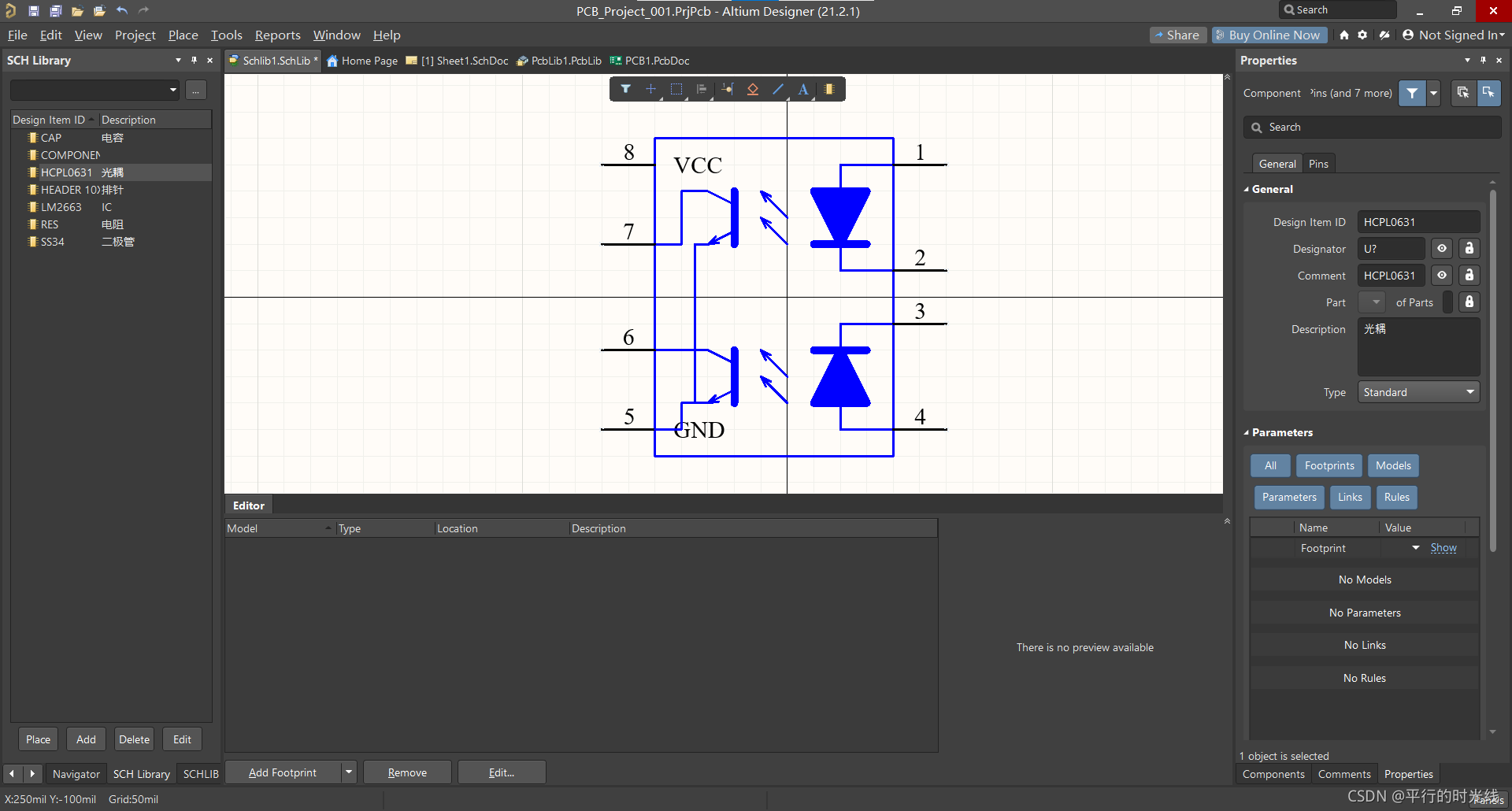The image size is (1512, 811).
Task: Open the Tools menu
Action: point(226,35)
